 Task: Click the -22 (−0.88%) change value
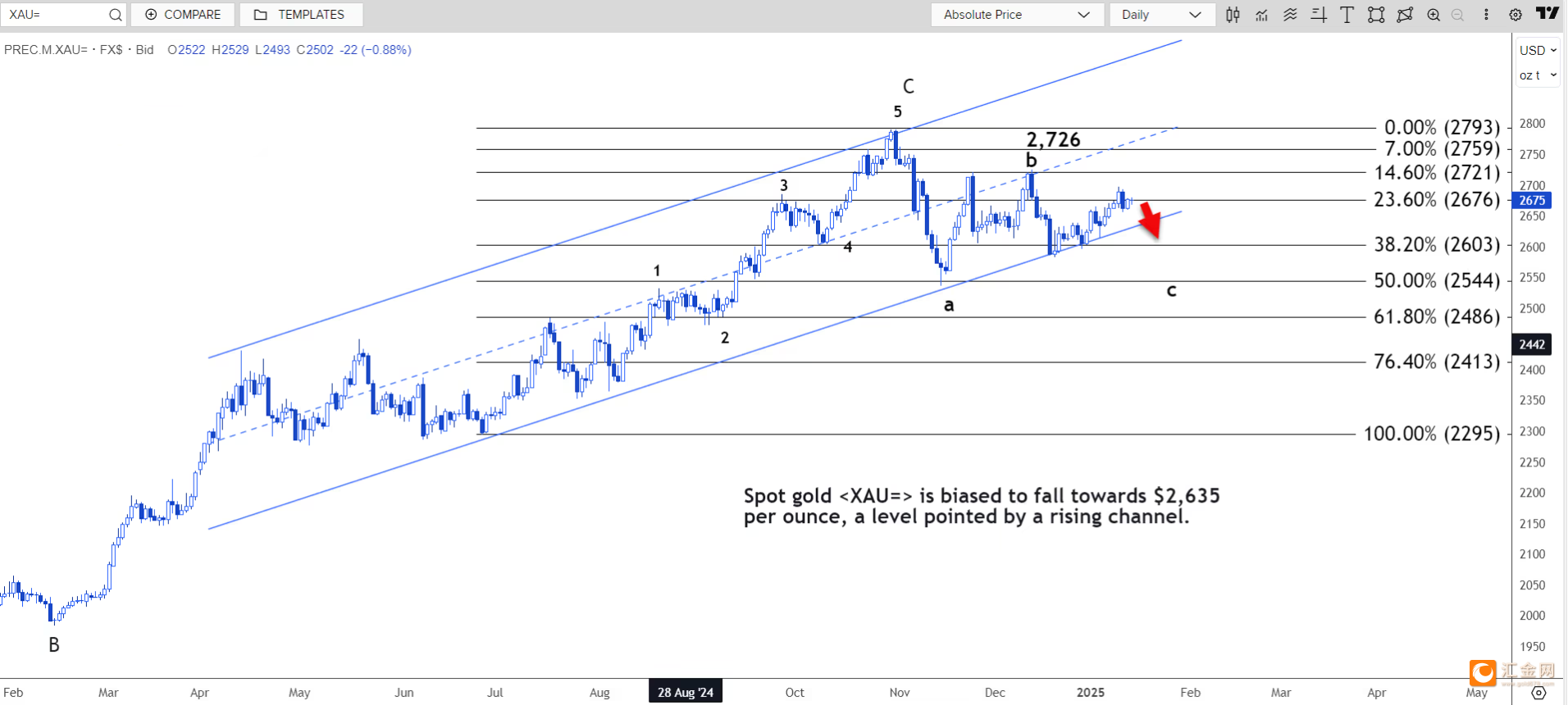(376, 50)
